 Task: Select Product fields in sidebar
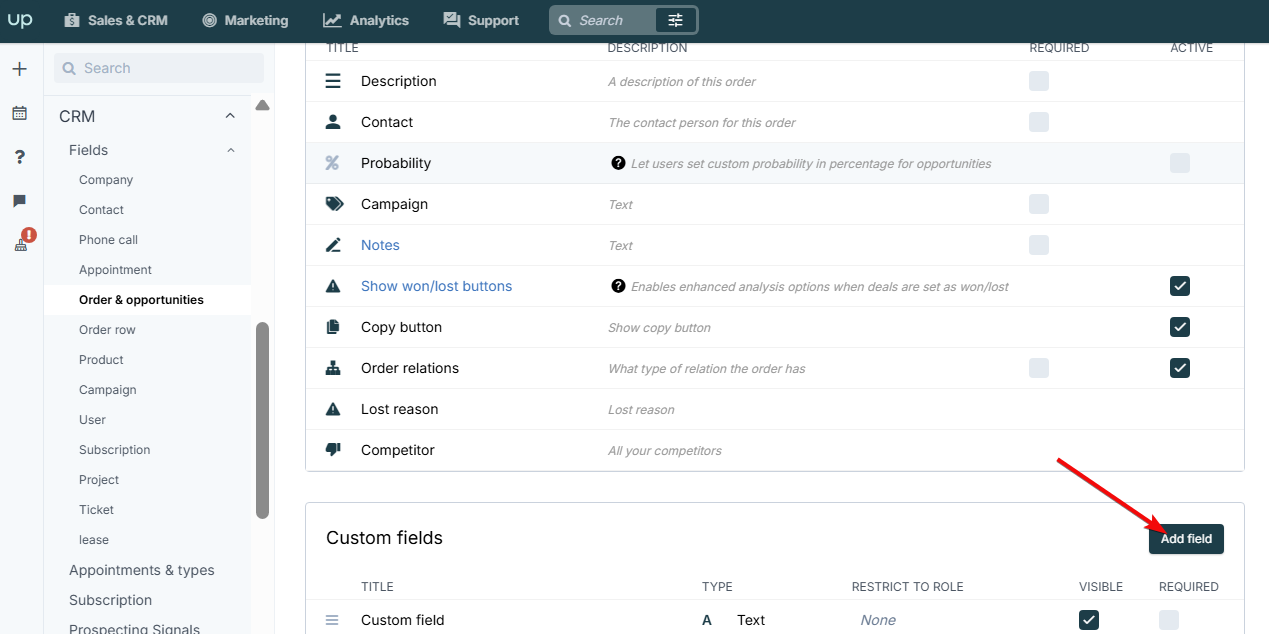pos(101,360)
